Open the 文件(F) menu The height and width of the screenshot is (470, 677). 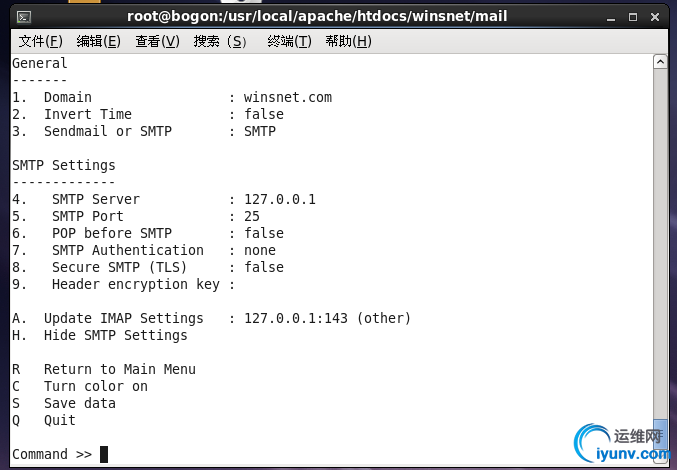40,41
